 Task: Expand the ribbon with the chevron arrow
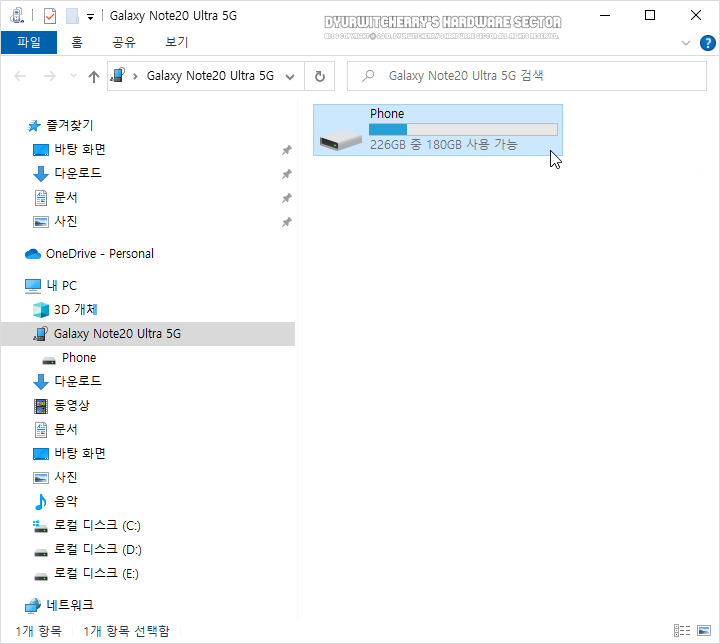point(686,43)
